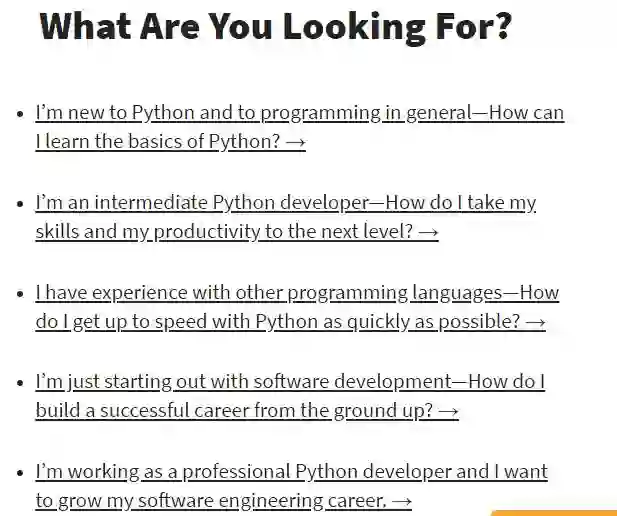This screenshot has width=617, height=516.
Task: Open the link for learning Python basics
Action: (299, 113)
